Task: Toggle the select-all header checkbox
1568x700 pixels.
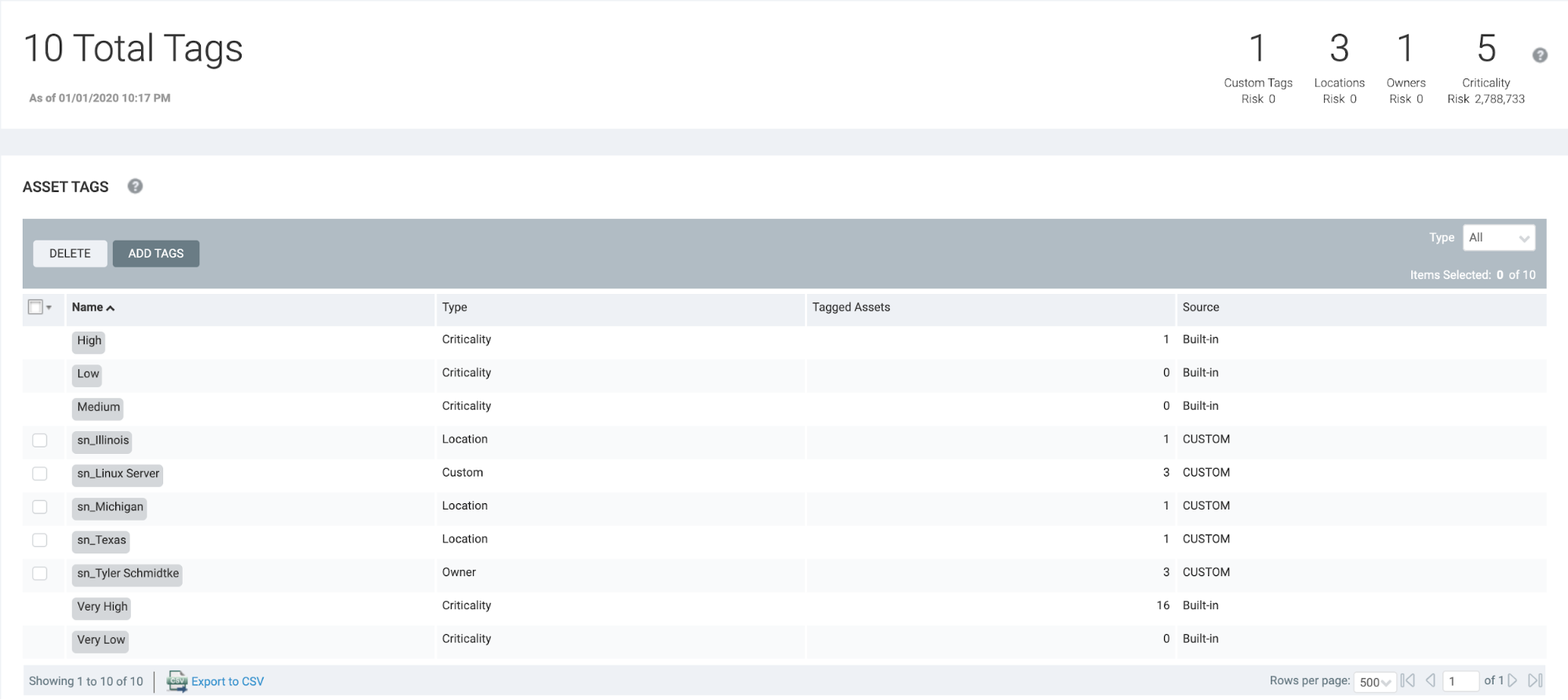Action: click(35, 307)
